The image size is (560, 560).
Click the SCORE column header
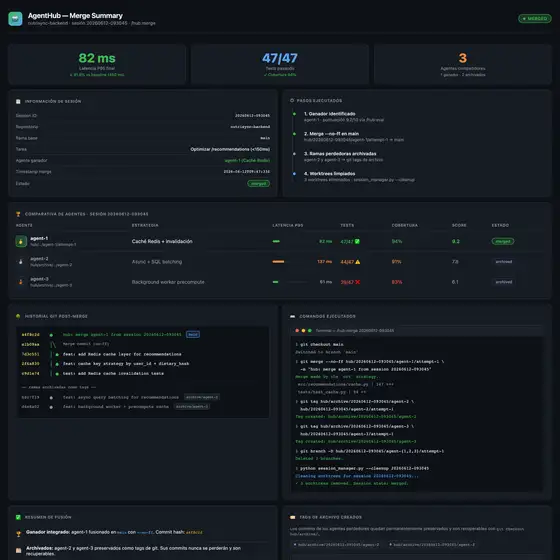tap(459, 225)
